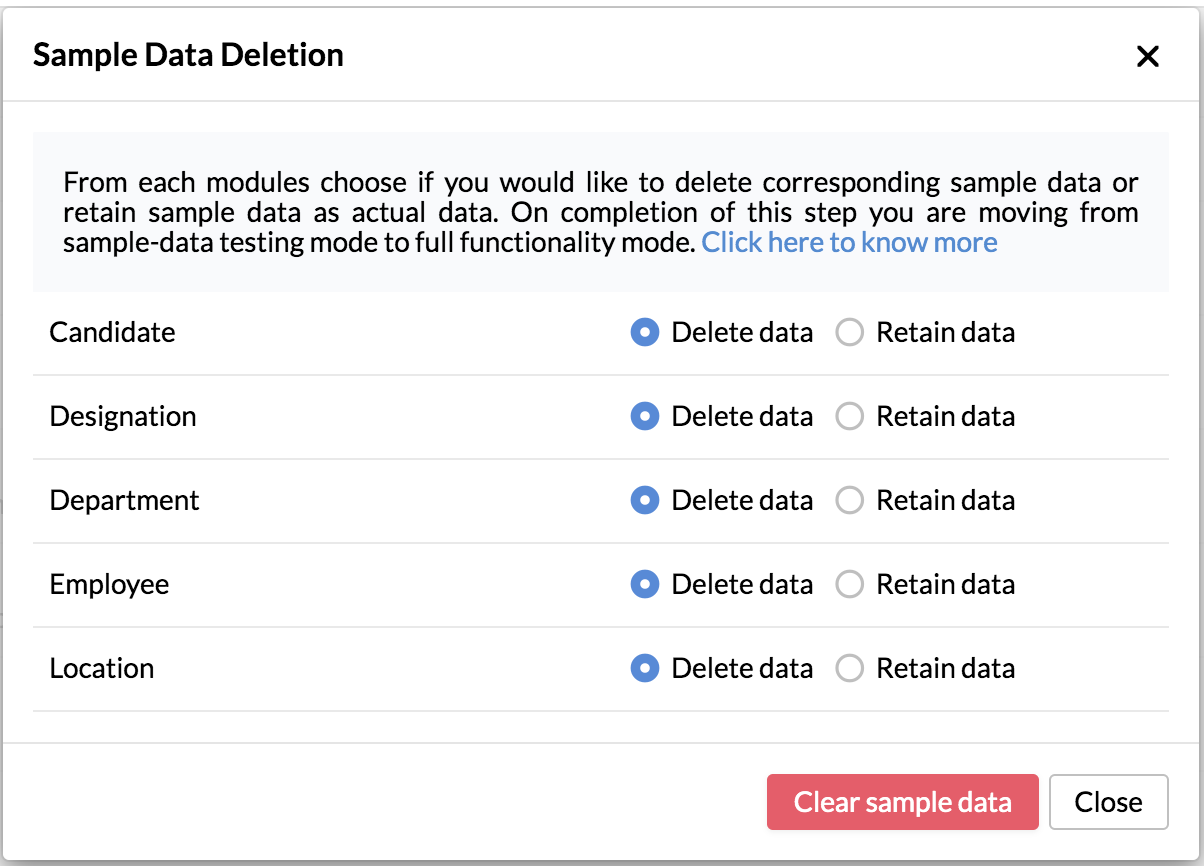Choose Delete data for Designation
Viewport: 1204px width, 866px height.
point(645,417)
